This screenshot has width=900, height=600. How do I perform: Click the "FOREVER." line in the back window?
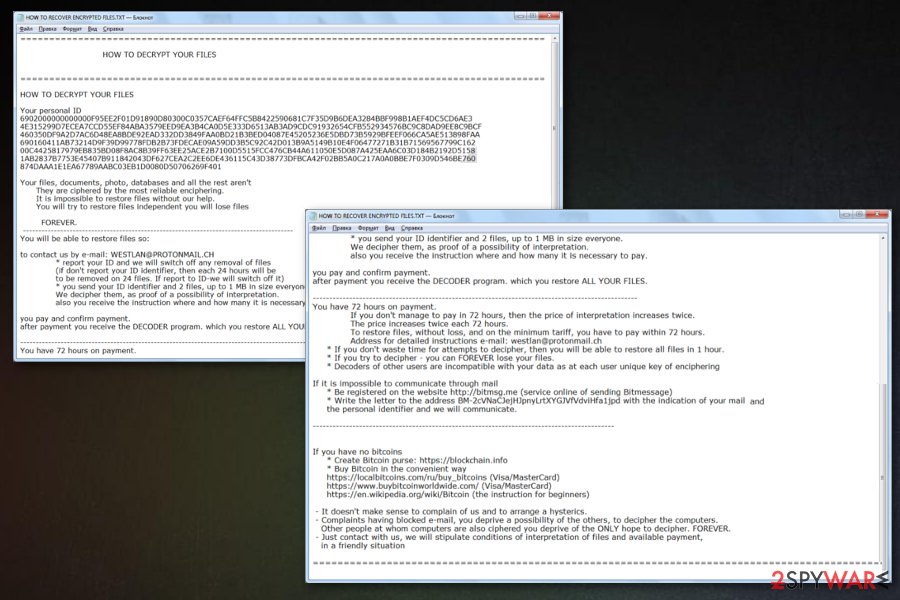[x=59, y=223]
